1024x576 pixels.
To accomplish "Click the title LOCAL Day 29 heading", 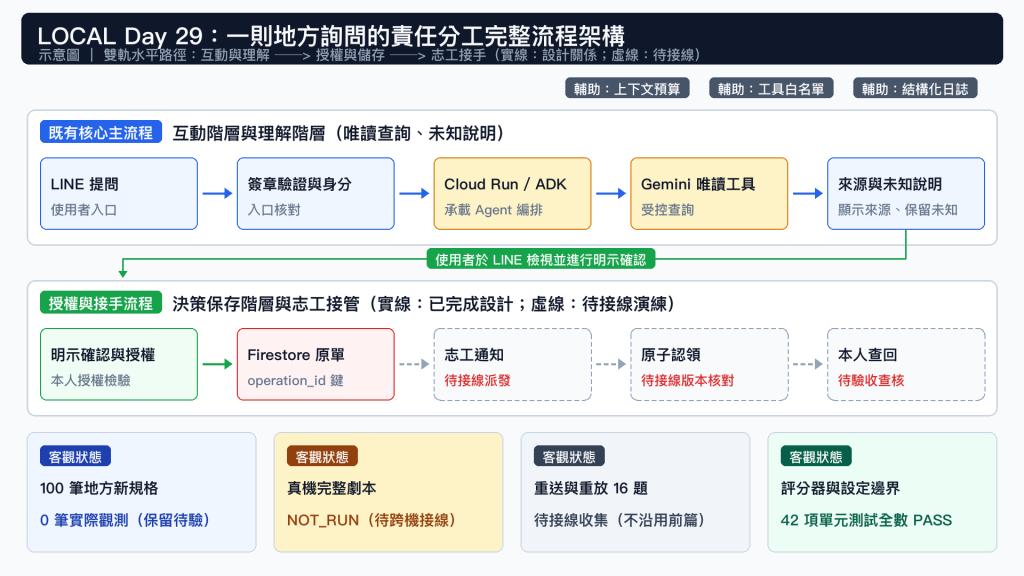I will click(331, 35).
